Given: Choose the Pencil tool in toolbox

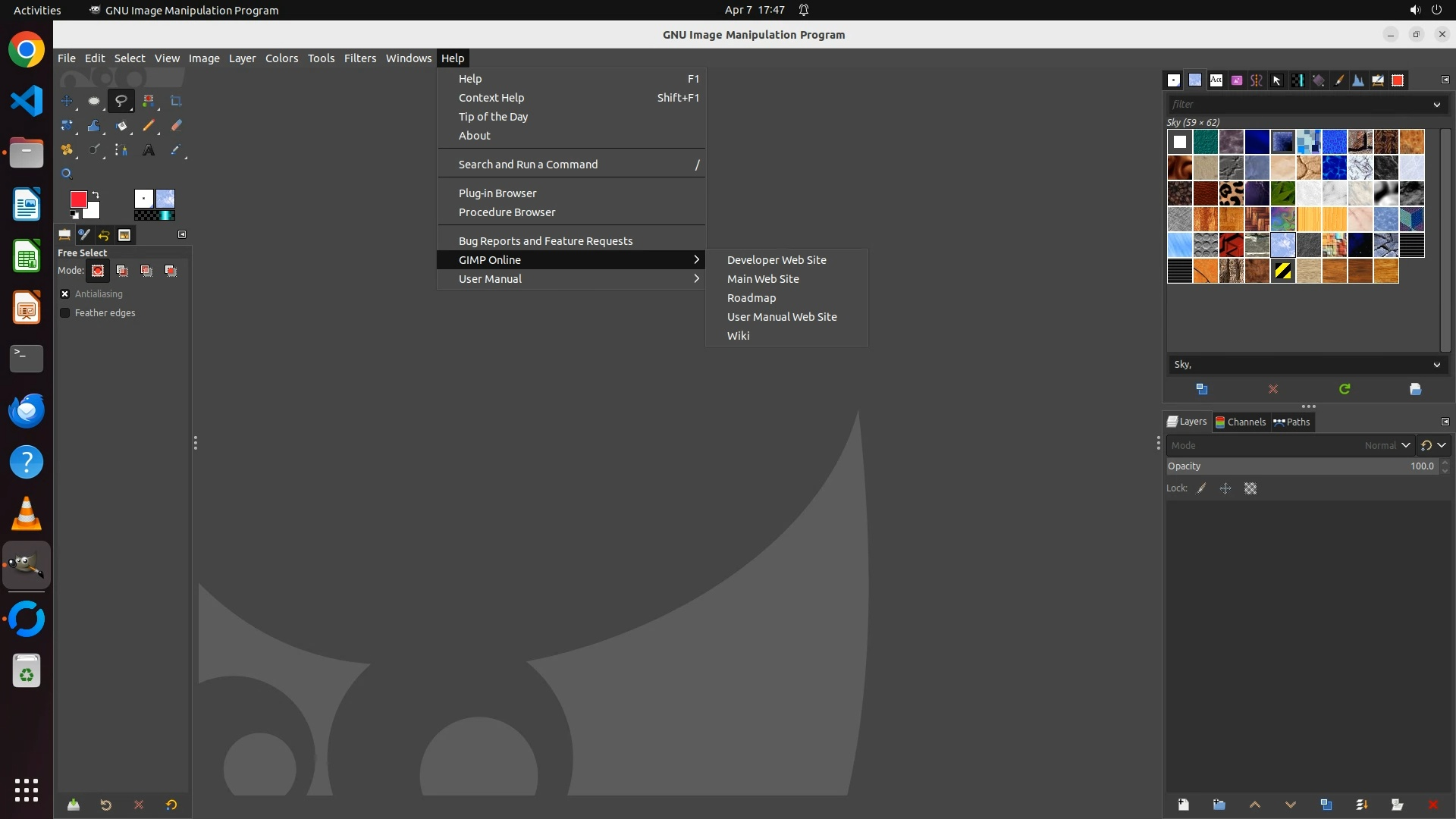Looking at the screenshot, I should pos(149,126).
